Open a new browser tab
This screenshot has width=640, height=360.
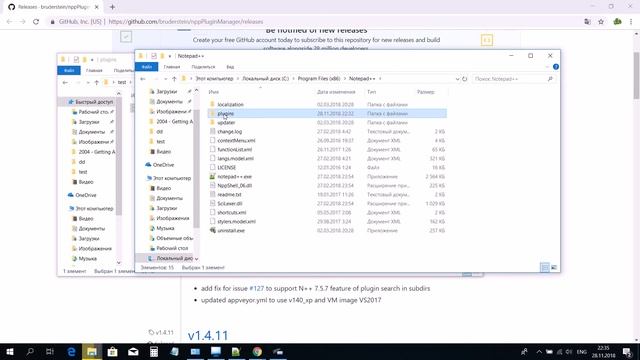pyautogui.click(x=112, y=7)
